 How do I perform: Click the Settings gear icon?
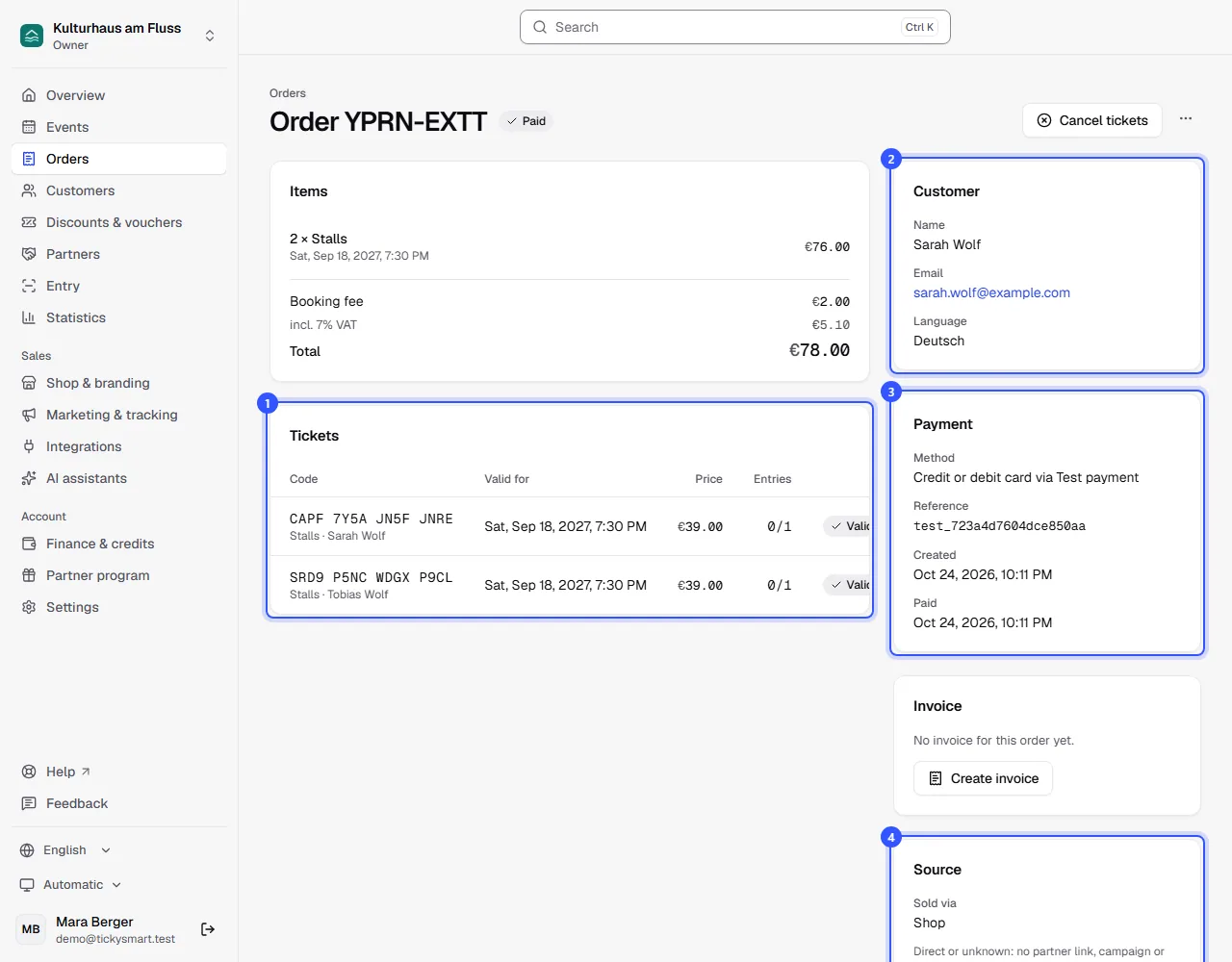click(x=29, y=607)
